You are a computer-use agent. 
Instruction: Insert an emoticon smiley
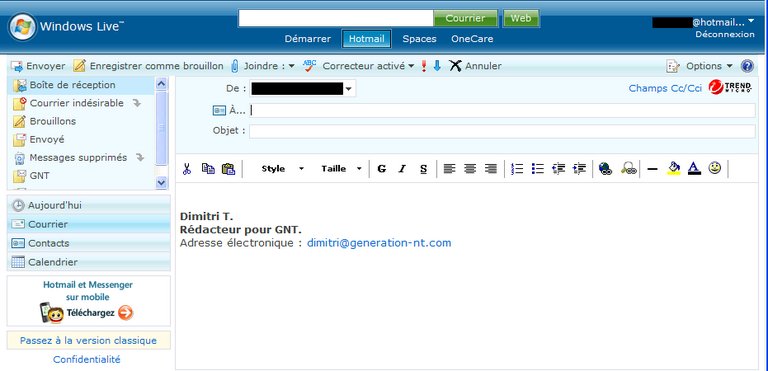[x=715, y=169]
